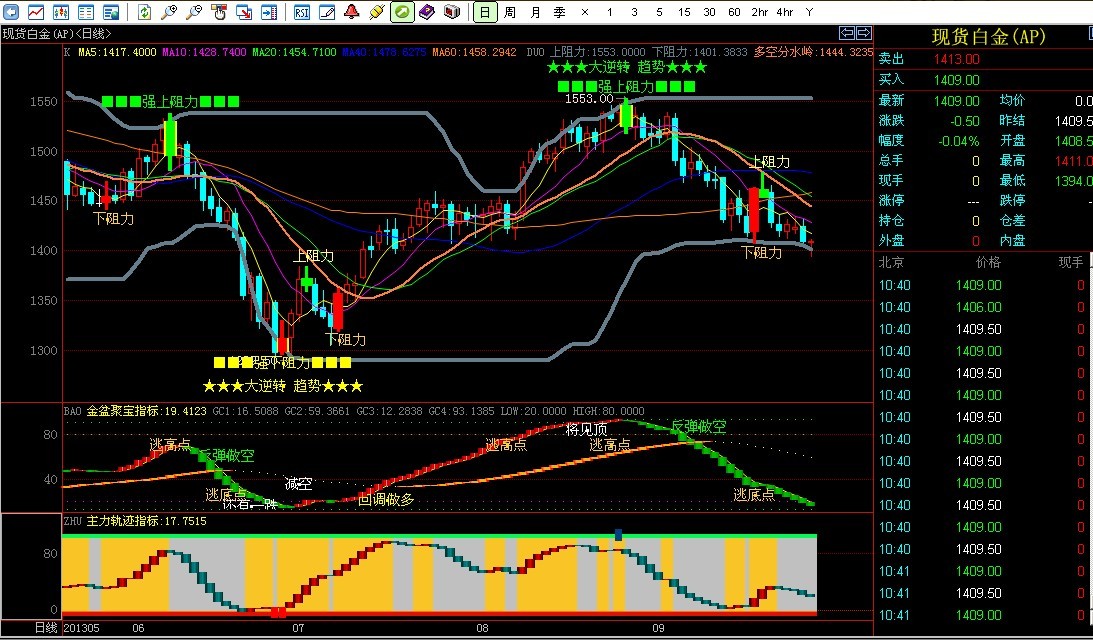
Task: Click the 卖出 sell price 1413.00
Action: click(956, 60)
